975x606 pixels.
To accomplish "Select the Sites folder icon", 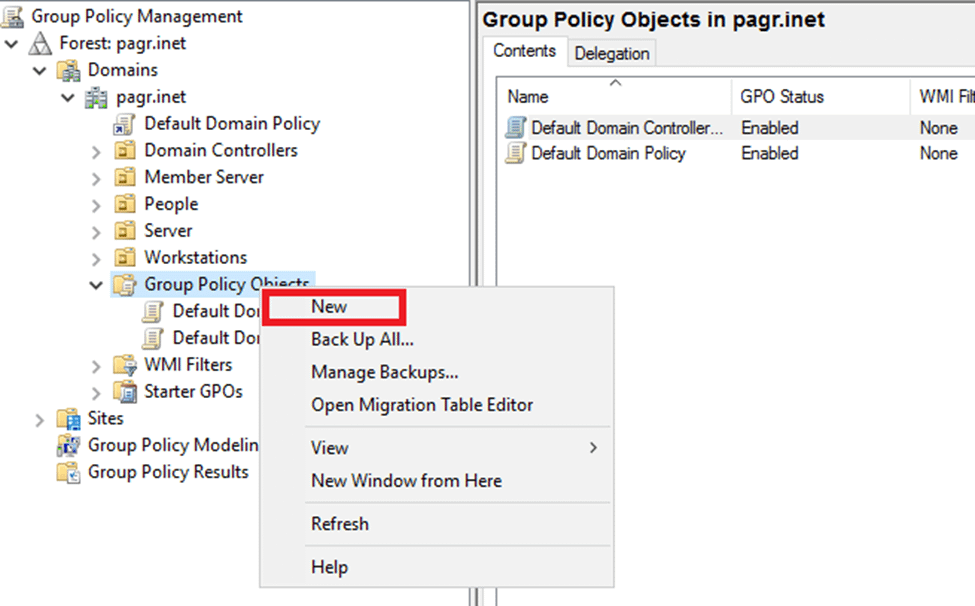I will pos(68,419).
